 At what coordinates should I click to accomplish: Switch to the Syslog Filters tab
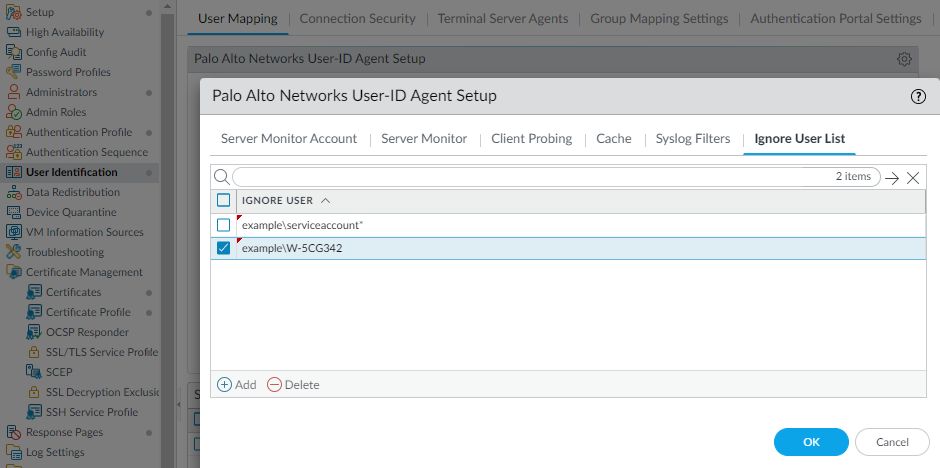point(693,138)
